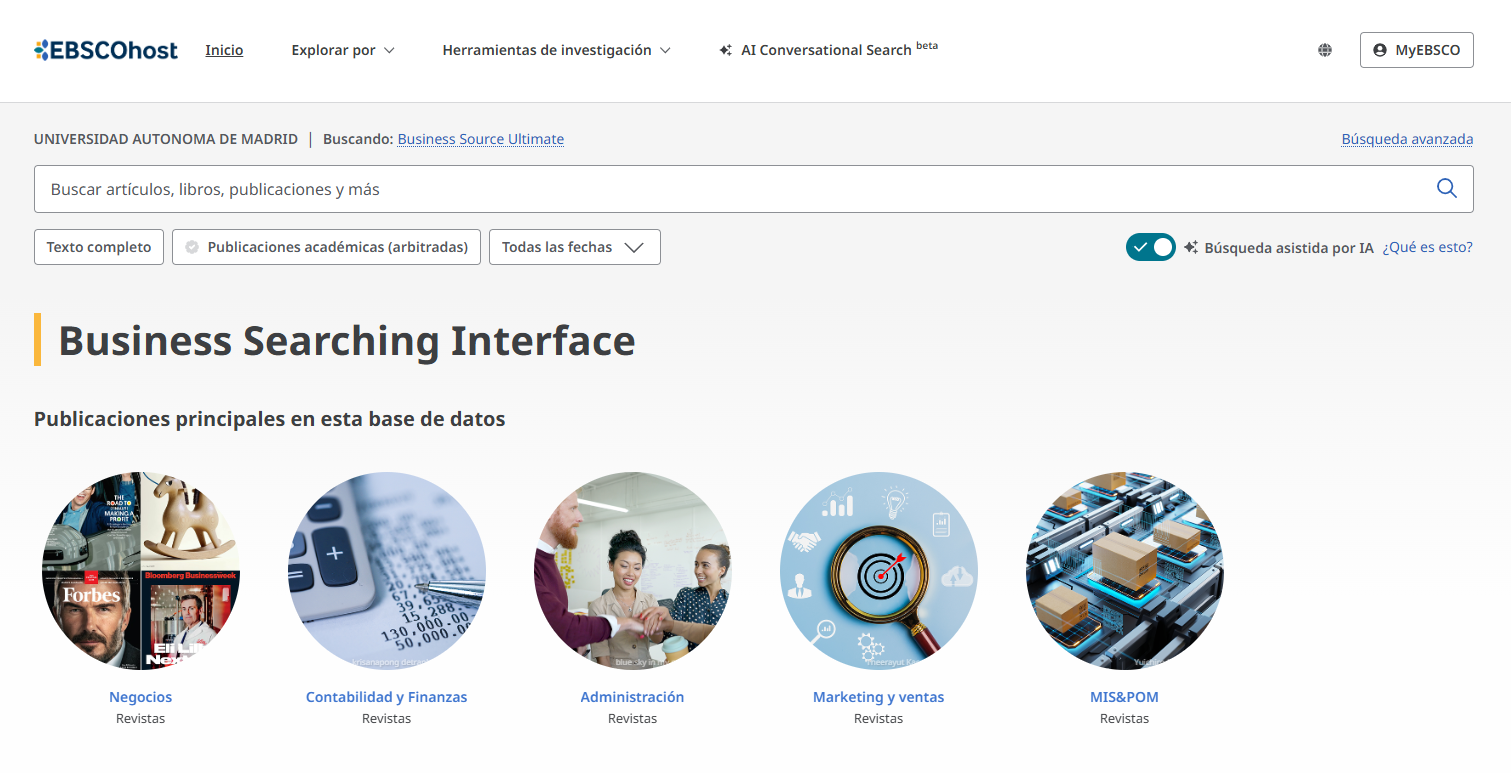The width and height of the screenshot is (1511, 773).
Task: Open the ¿Qué es esto? link
Action: point(1427,247)
